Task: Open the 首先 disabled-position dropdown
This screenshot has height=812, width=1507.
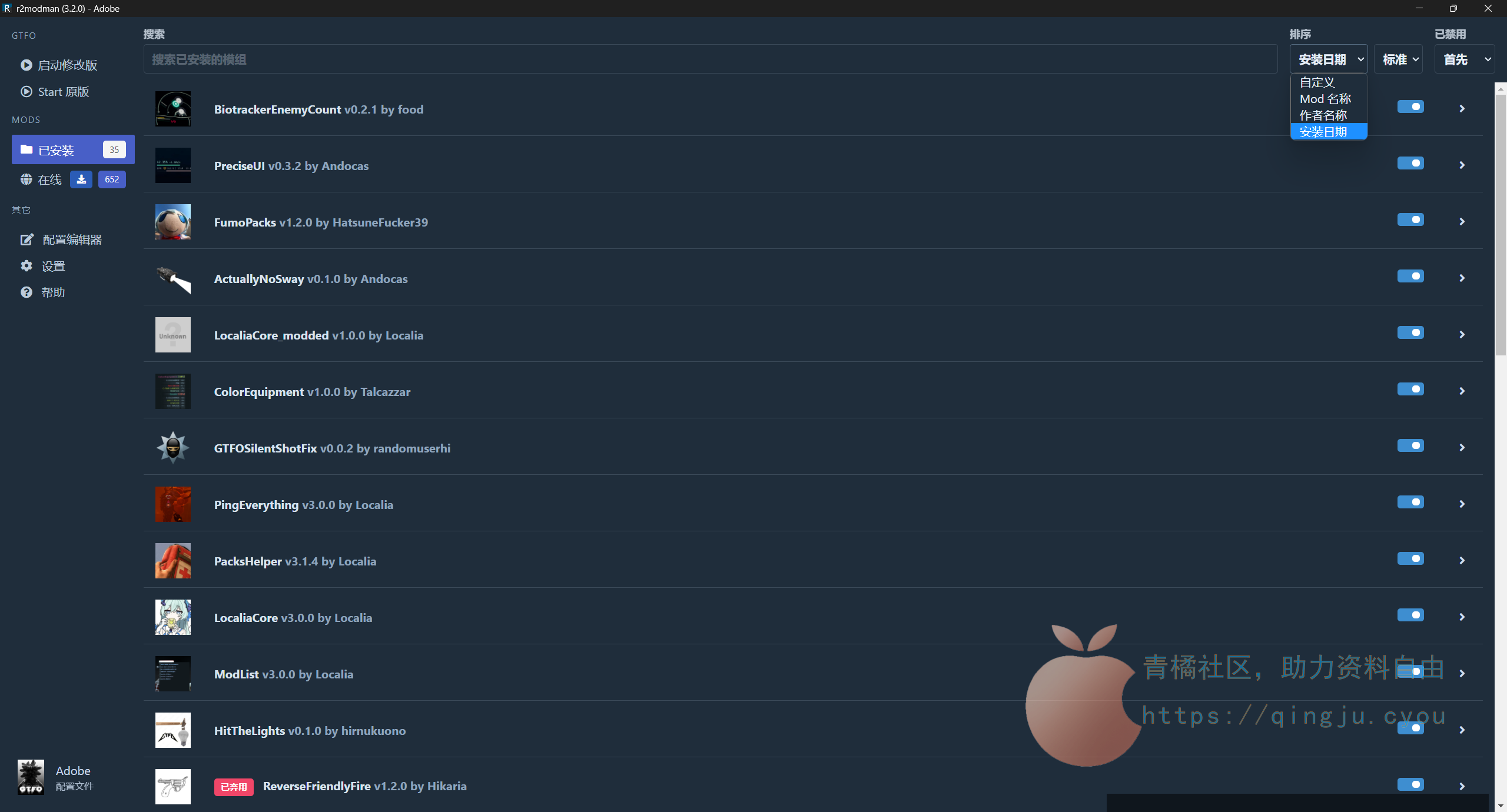Action: click(x=1465, y=59)
